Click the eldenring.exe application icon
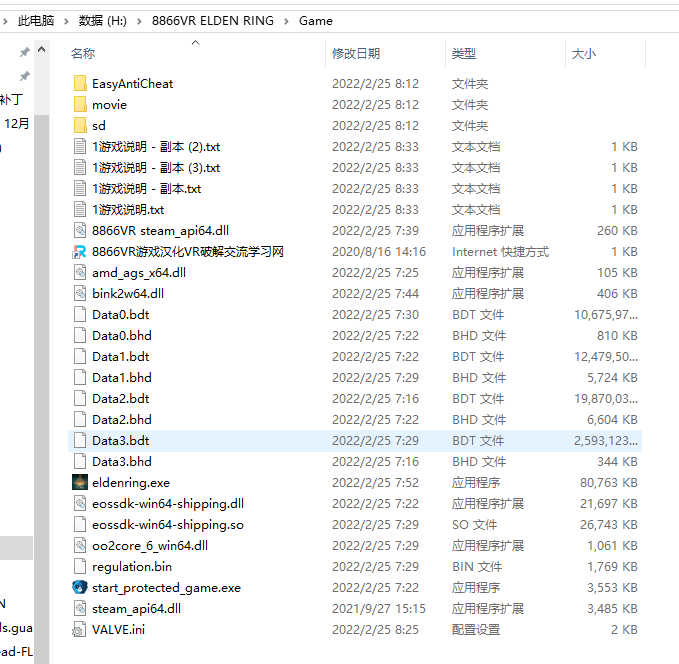The height and width of the screenshot is (664, 679). click(80, 482)
